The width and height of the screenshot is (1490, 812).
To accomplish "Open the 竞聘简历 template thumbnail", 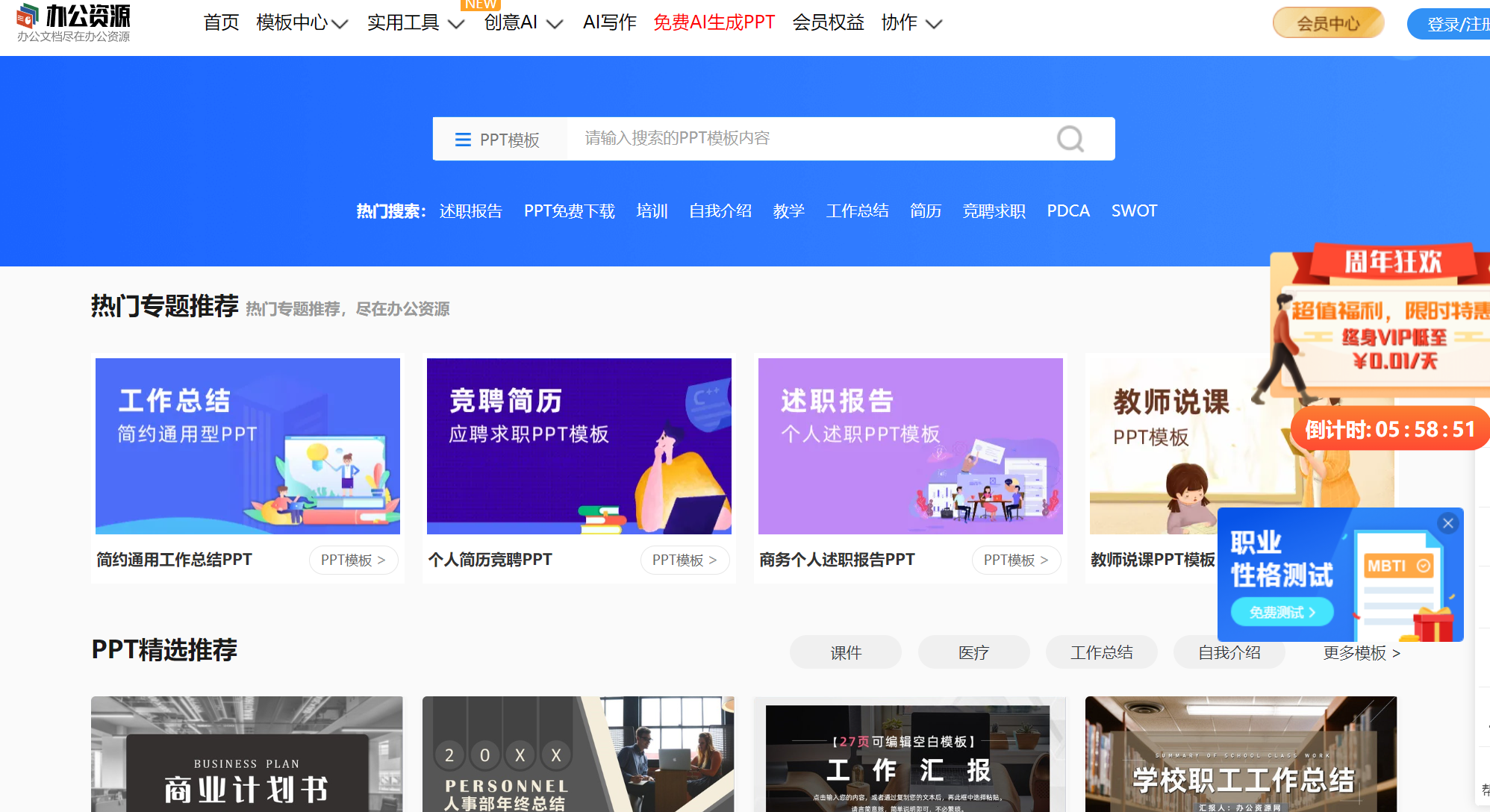I will [579, 446].
